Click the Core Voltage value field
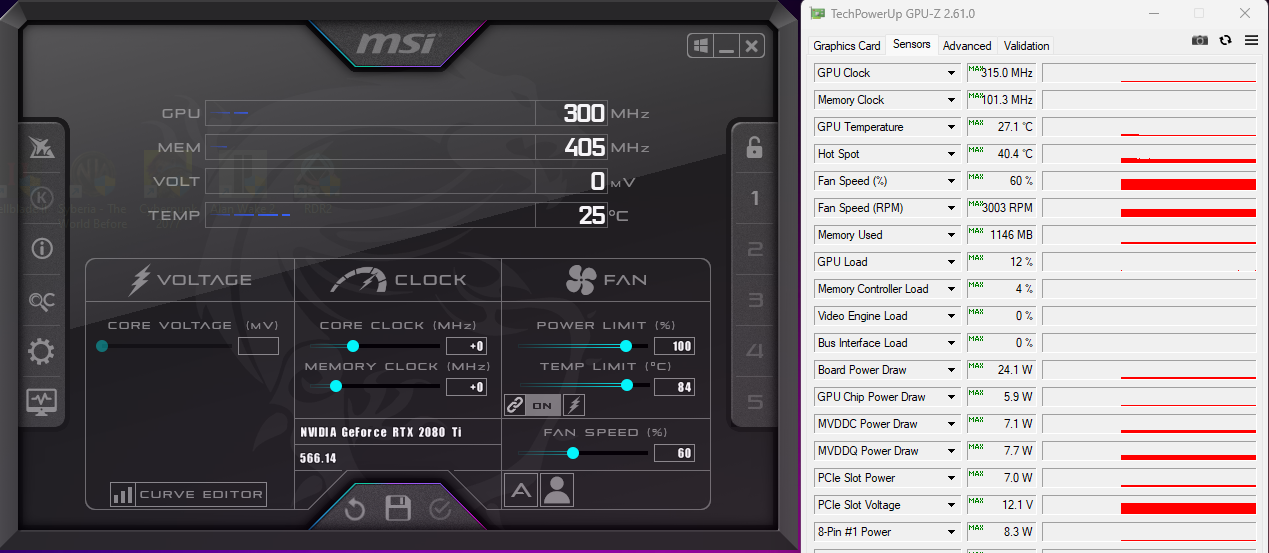This screenshot has width=1269, height=553. [258, 346]
